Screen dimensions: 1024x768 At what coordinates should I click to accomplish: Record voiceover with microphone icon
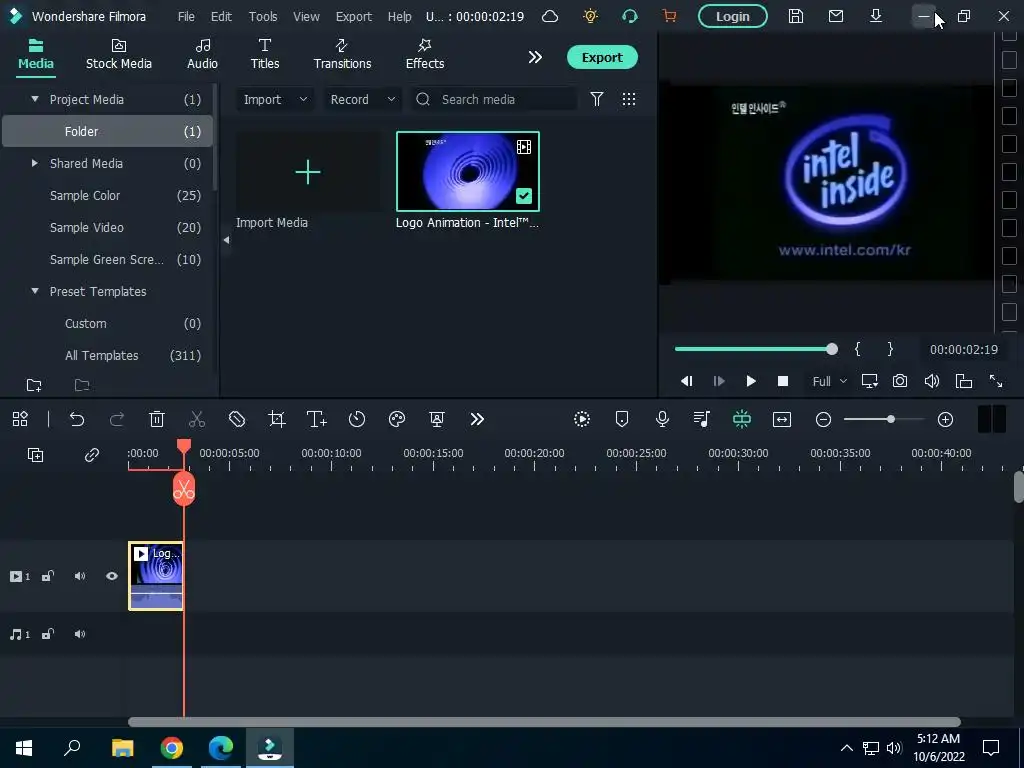click(x=662, y=419)
